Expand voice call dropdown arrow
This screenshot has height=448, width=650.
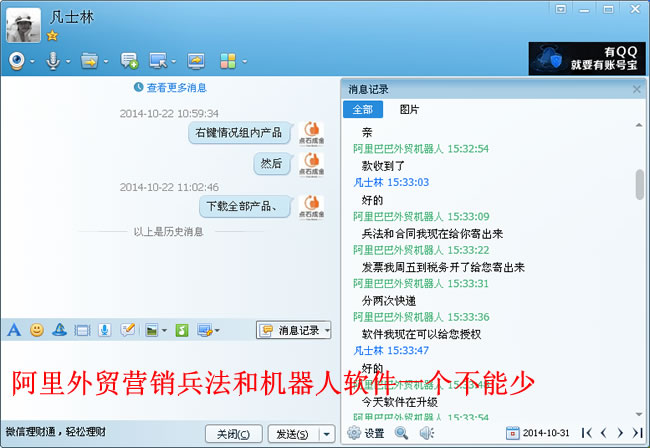coord(68,62)
